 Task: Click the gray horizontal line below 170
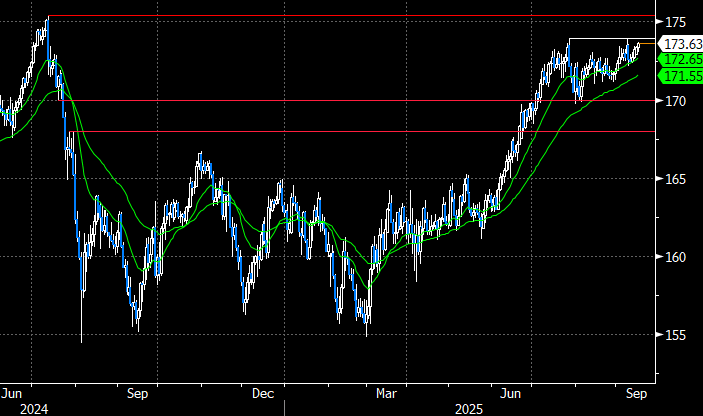pos(300,131)
